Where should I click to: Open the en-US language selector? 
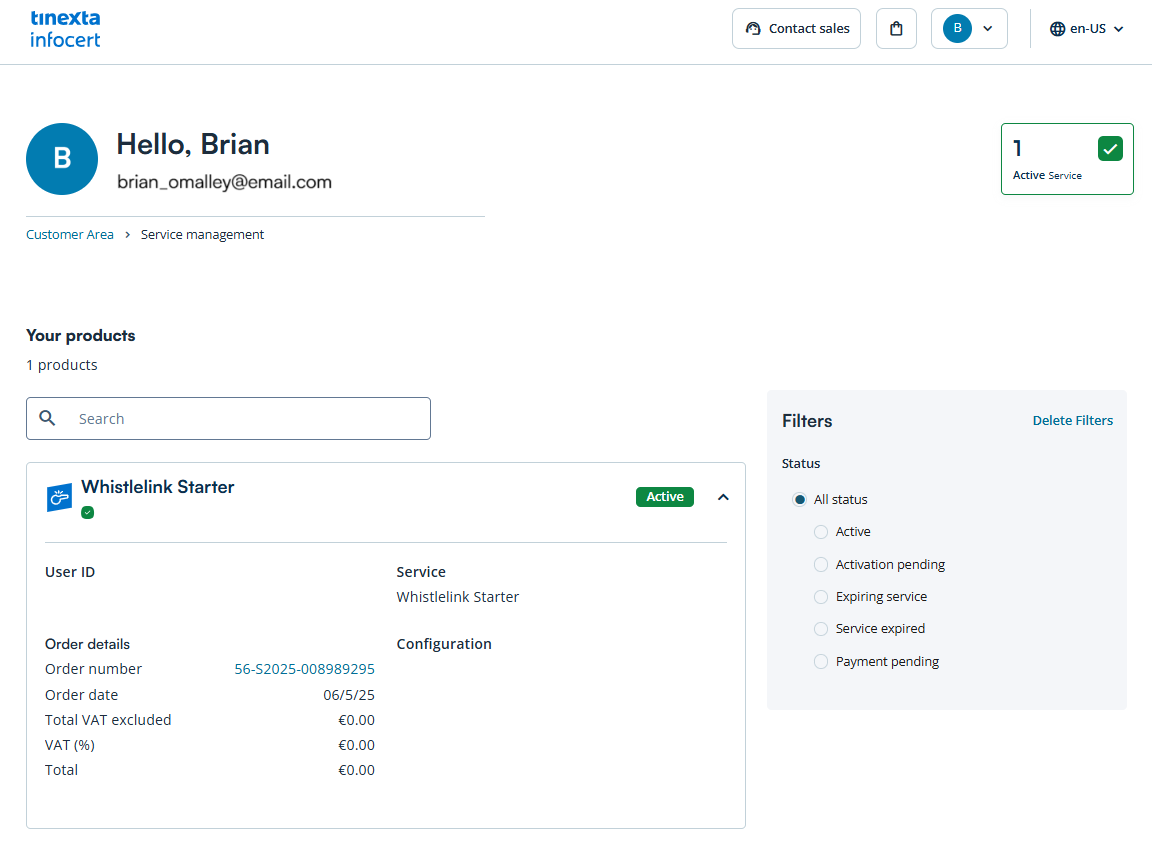[1087, 29]
